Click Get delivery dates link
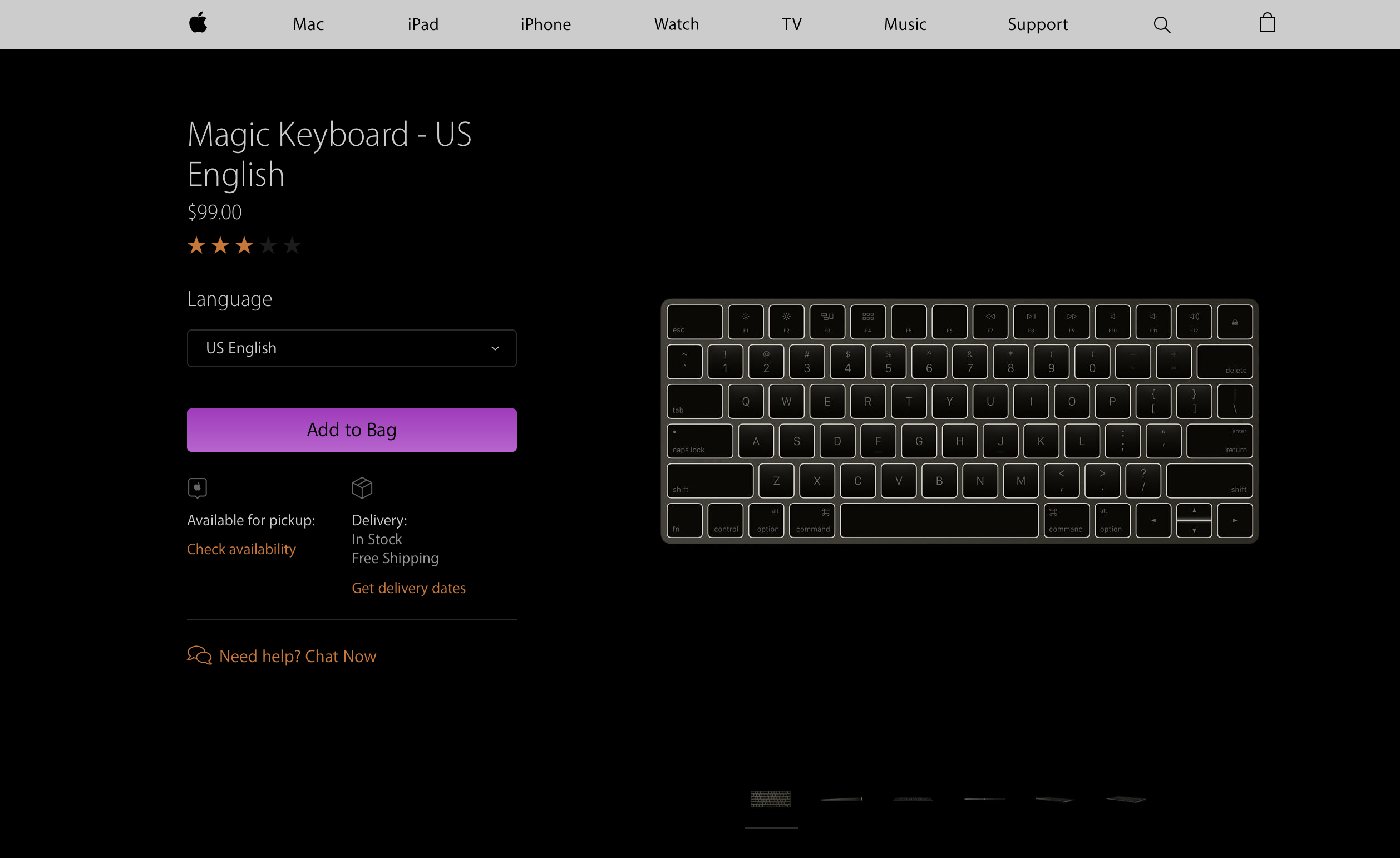Image resolution: width=1400 pixels, height=858 pixels. coord(408,588)
